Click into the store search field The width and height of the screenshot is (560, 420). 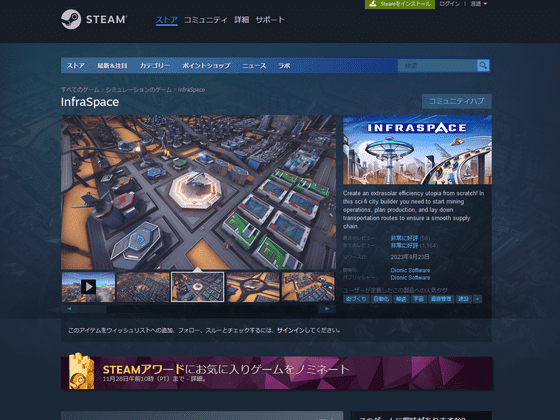click(x=438, y=66)
